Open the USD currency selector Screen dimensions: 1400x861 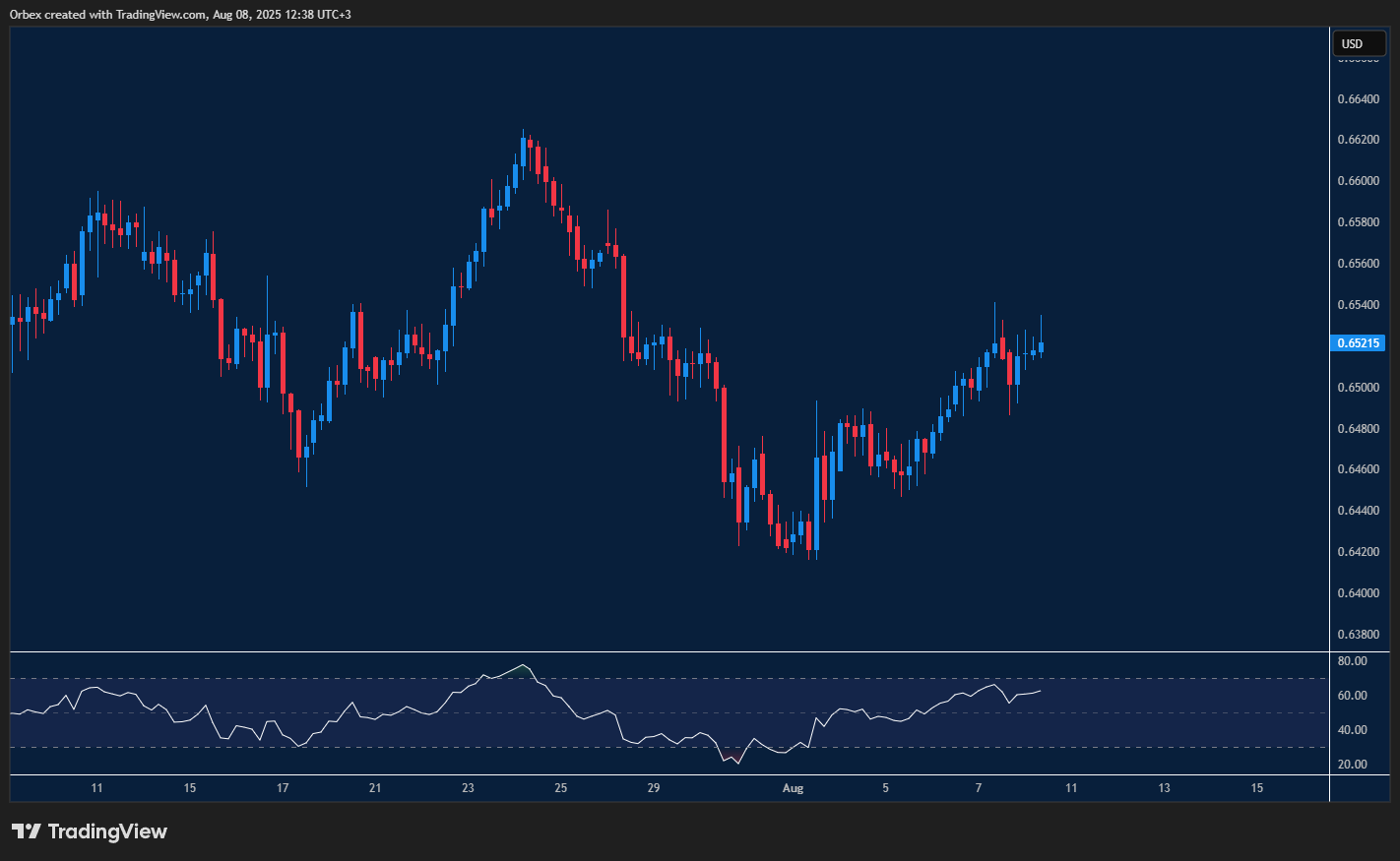pyautogui.click(x=1359, y=43)
